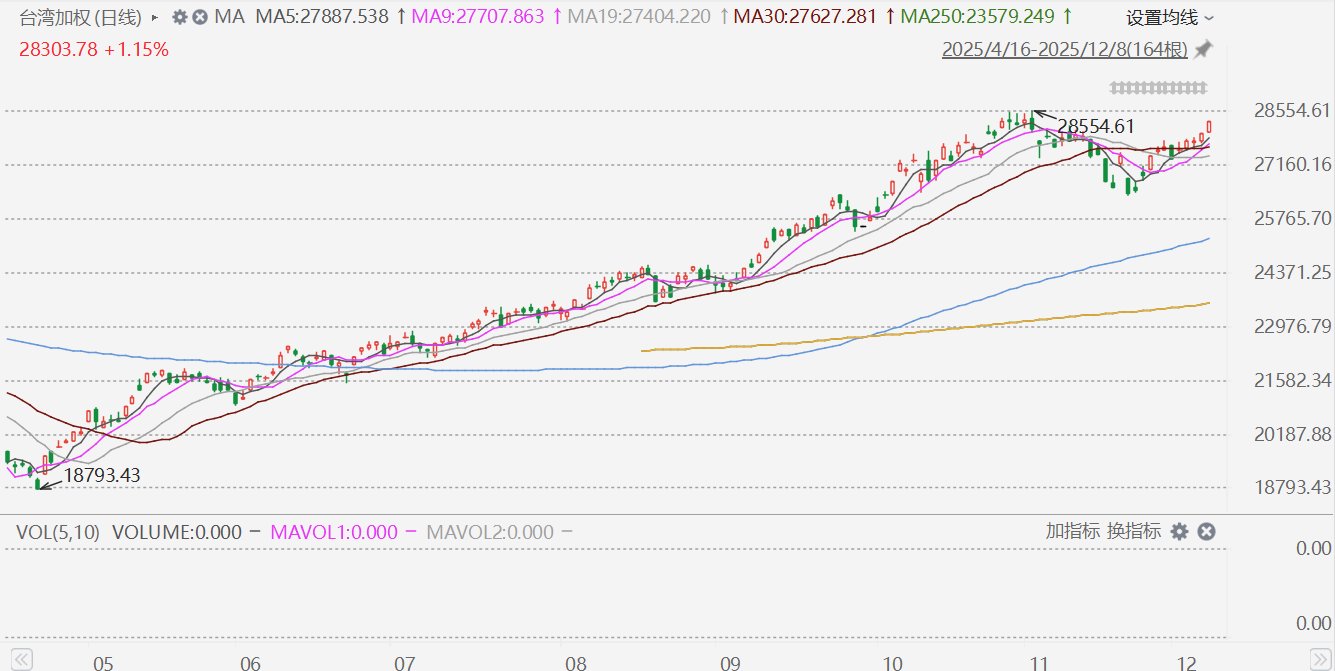Click arrow next to 台湾加权 (日线) title
Viewport: 1335px width, 671px height.
tap(154, 17)
